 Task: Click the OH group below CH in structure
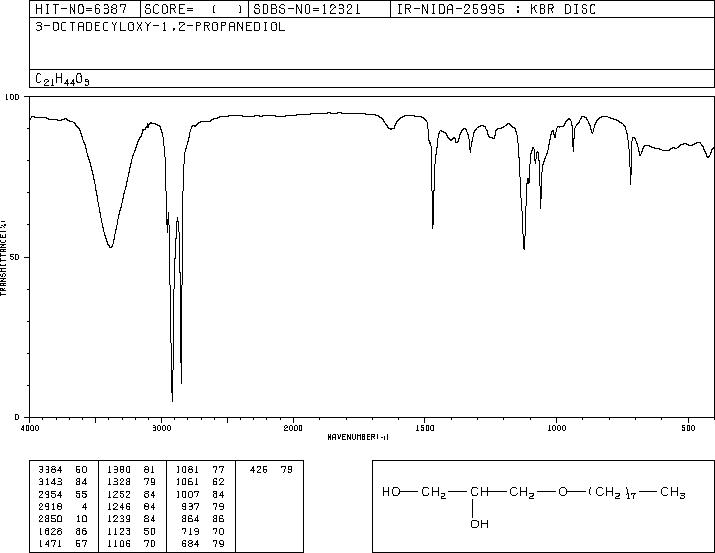479,524
